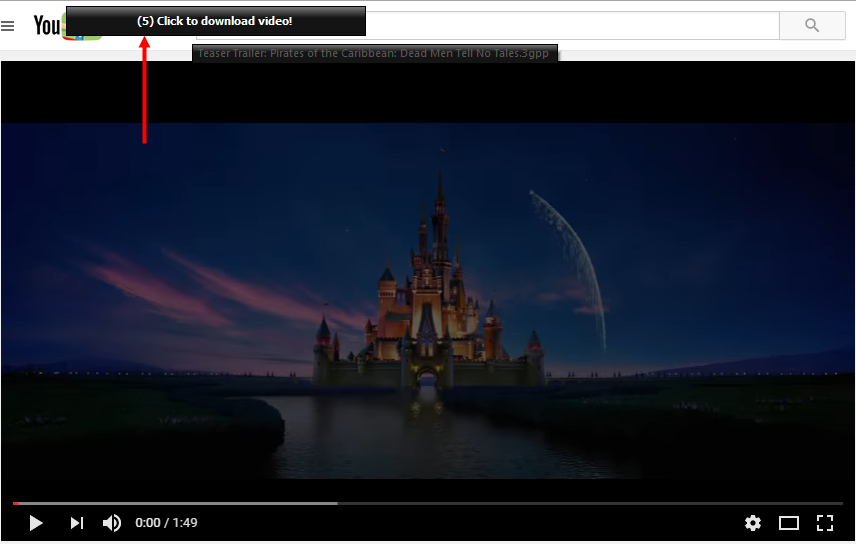This screenshot has height=544, width=856.
Task: Mute the video sound
Action: pyautogui.click(x=112, y=523)
